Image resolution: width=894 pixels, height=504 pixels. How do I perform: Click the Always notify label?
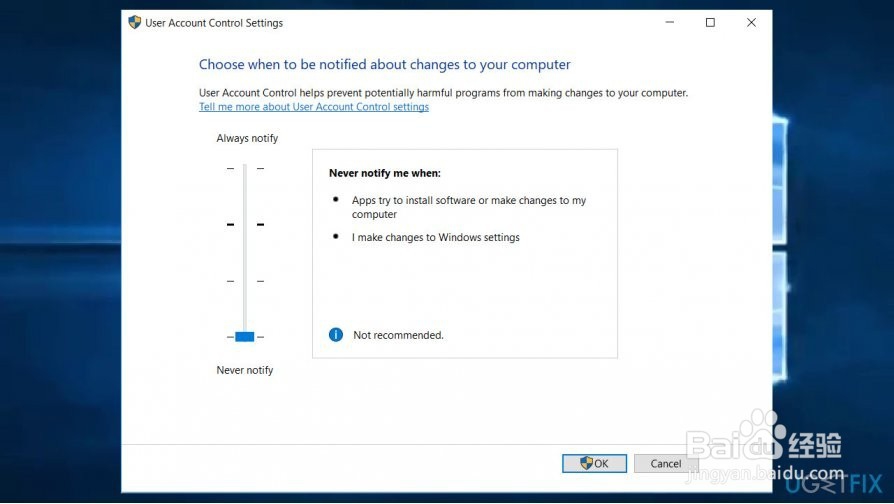pos(247,138)
